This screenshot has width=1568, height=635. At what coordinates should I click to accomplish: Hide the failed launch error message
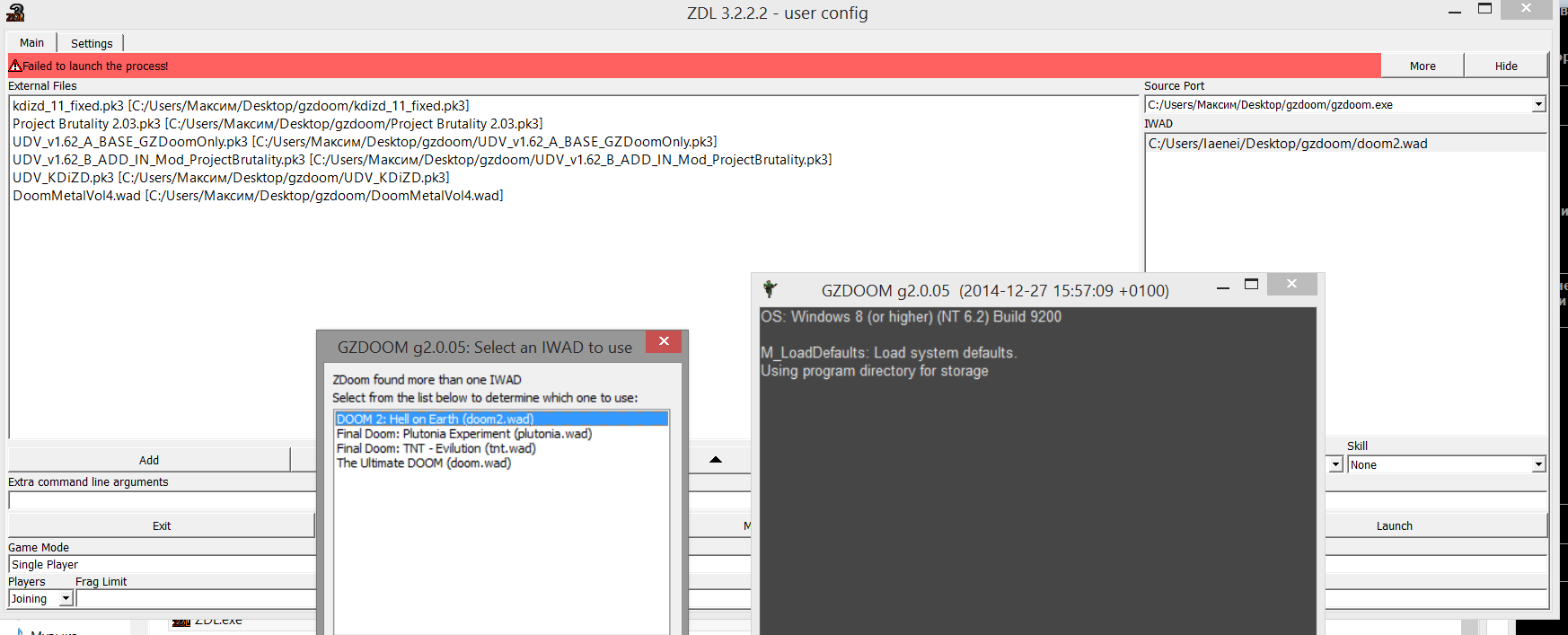pyautogui.click(x=1506, y=66)
